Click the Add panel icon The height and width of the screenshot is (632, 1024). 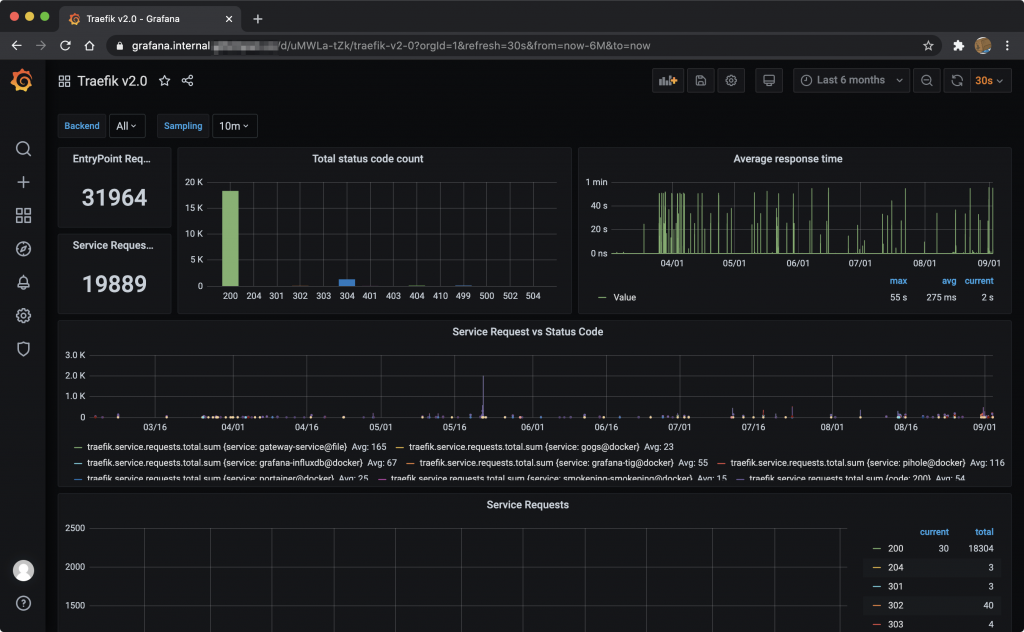[667, 81]
